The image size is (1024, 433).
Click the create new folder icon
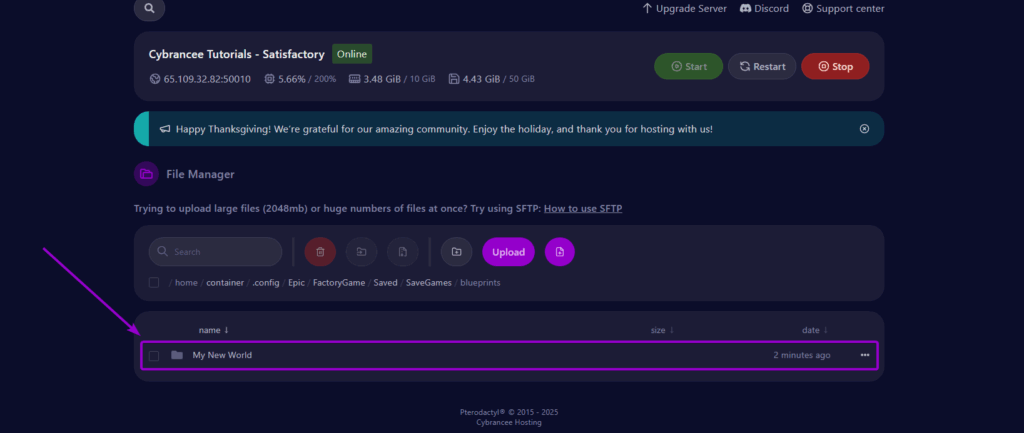coord(456,251)
